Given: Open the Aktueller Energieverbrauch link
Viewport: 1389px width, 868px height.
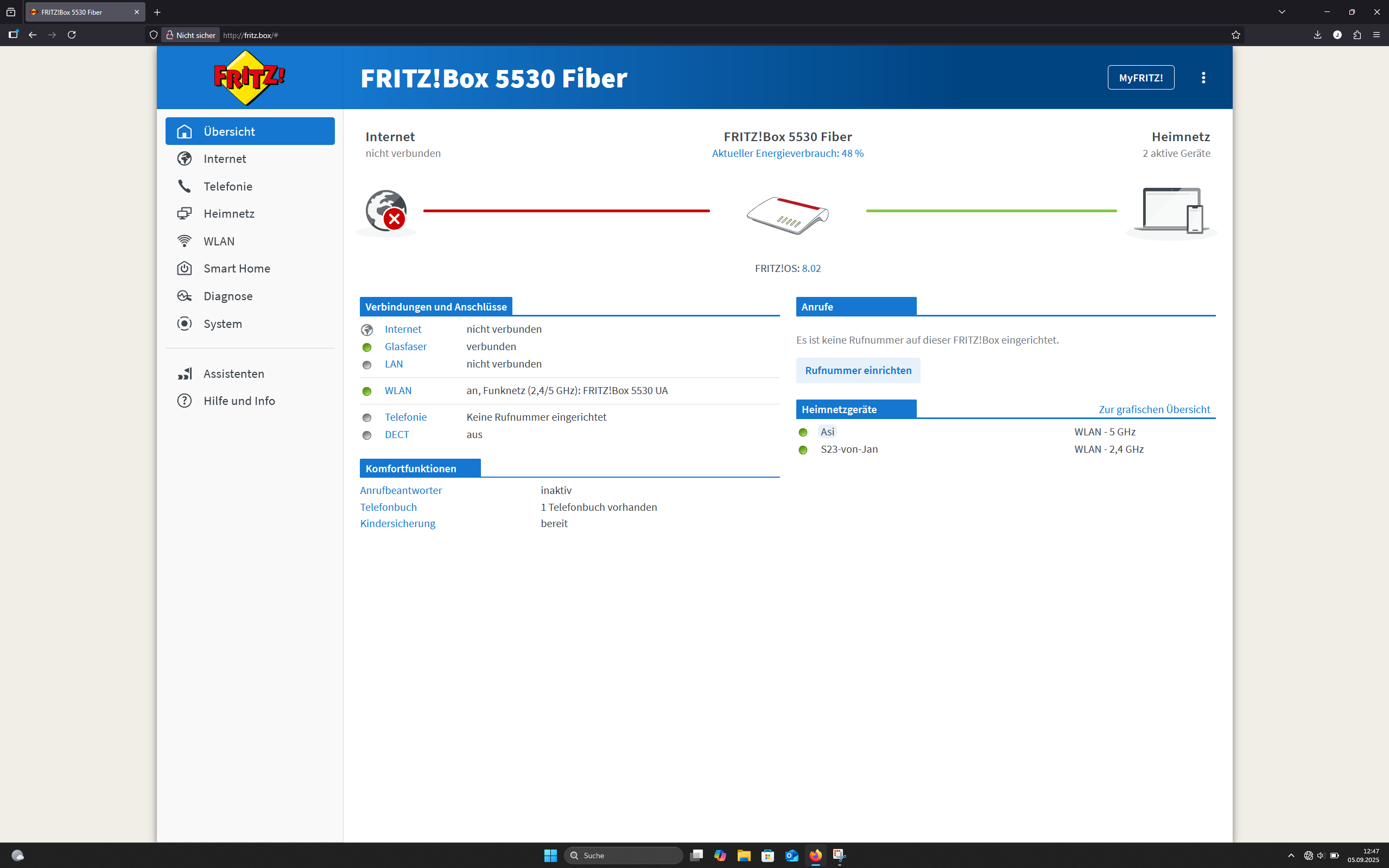Looking at the screenshot, I should coord(788,153).
